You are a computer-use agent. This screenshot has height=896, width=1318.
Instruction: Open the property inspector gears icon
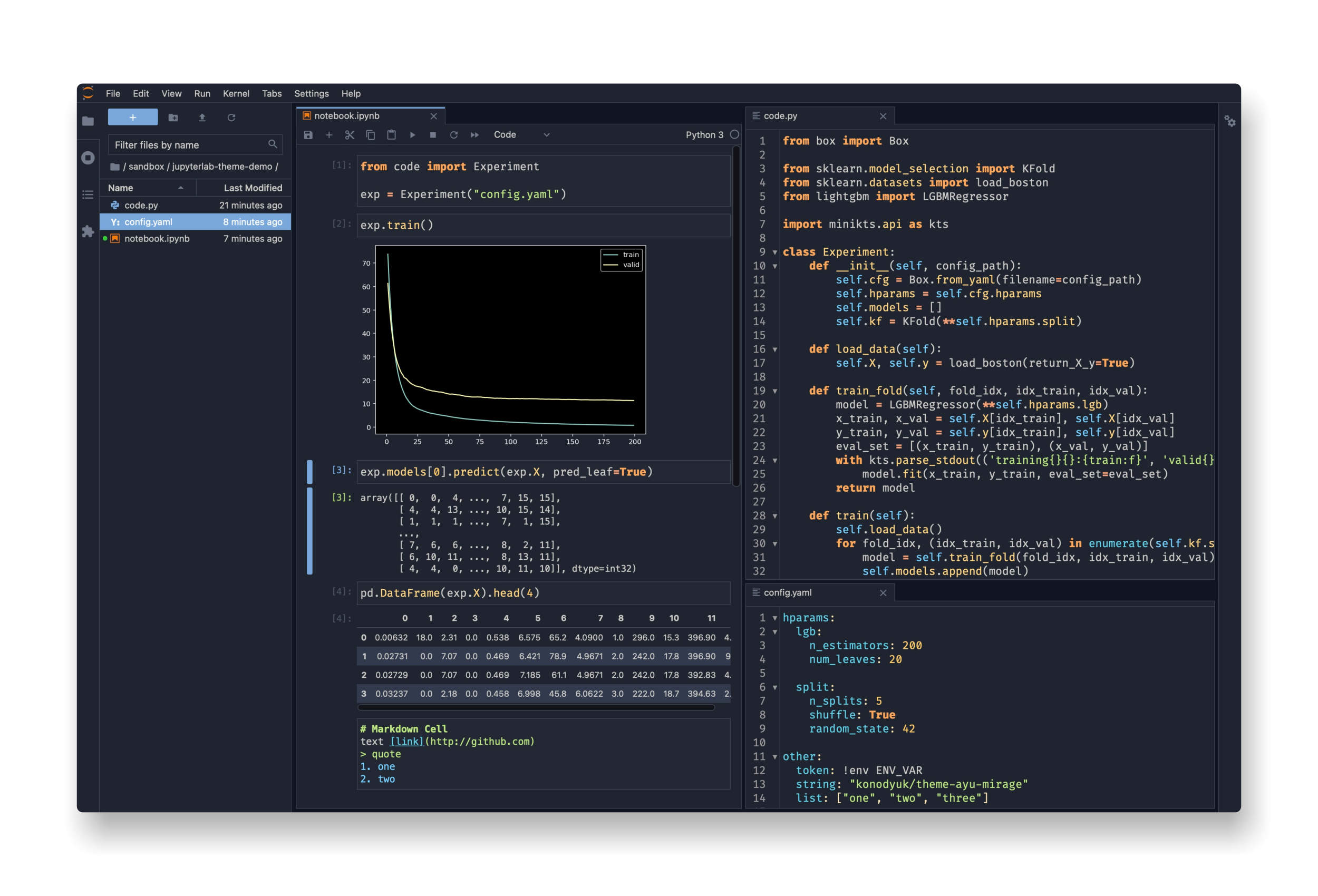pos(1229,121)
